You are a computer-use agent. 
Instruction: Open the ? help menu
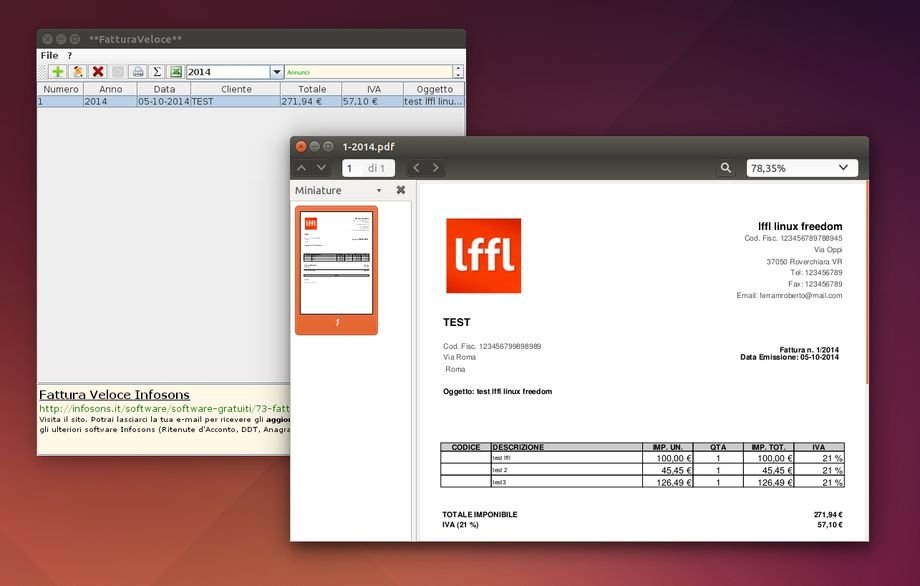point(69,55)
